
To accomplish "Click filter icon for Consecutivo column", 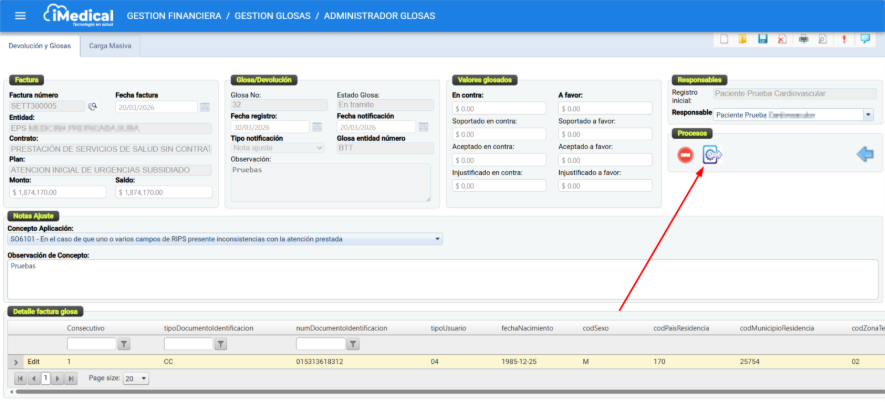I will pyautogui.click(x=124, y=344).
